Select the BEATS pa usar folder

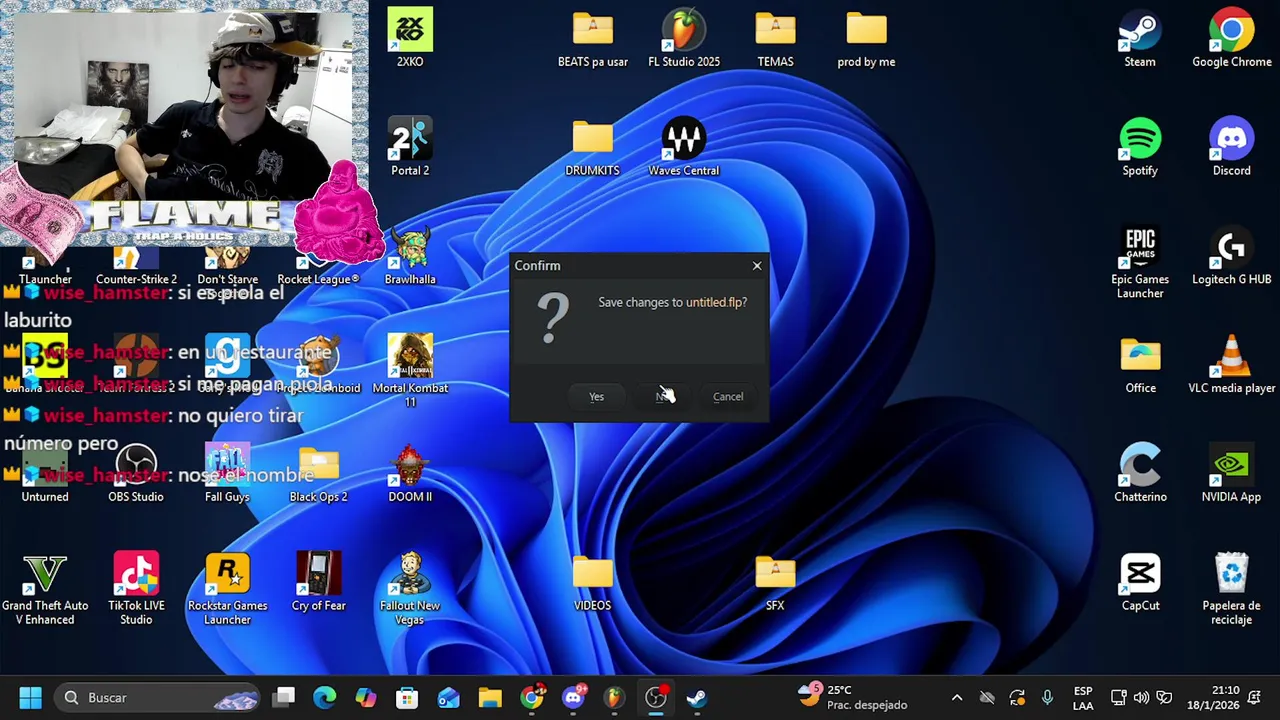pyautogui.click(x=593, y=38)
